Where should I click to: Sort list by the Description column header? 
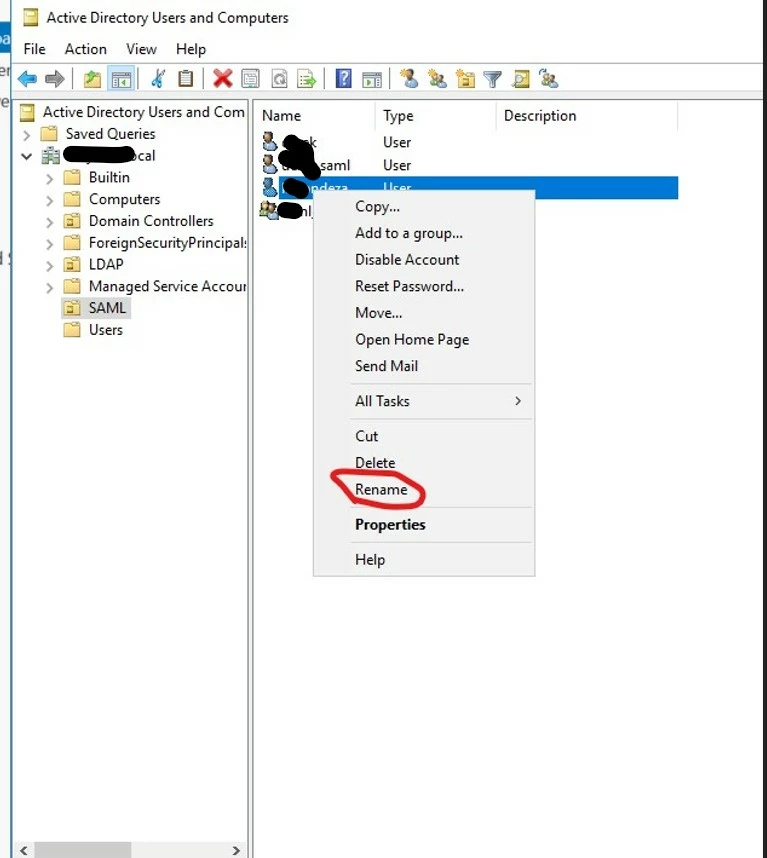click(x=587, y=116)
